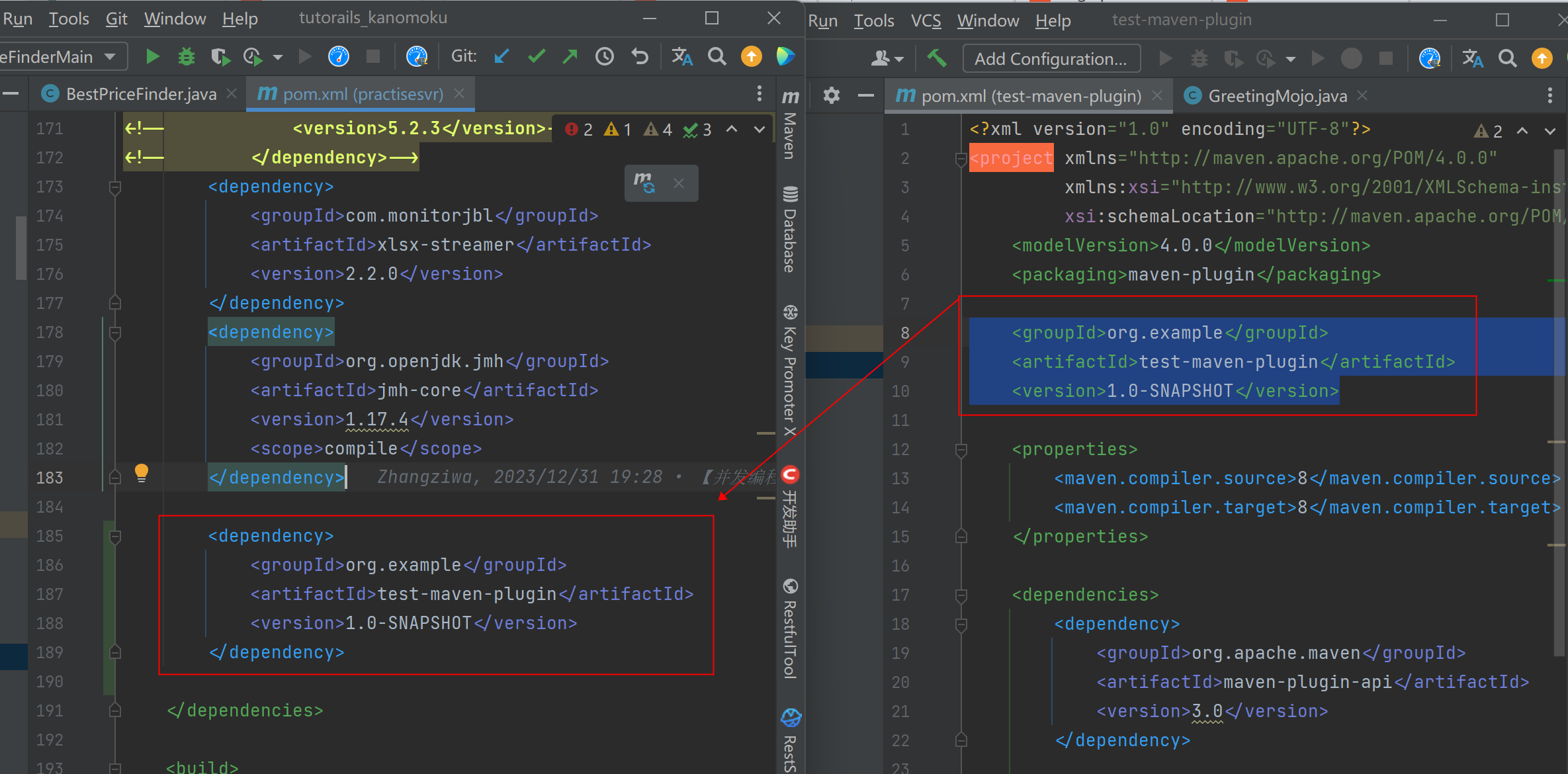1568x774 pixels.
Task: Click the maven-plugin-api artifactId on line 20
Action: pyautogui.click(x=1313, y=682)
